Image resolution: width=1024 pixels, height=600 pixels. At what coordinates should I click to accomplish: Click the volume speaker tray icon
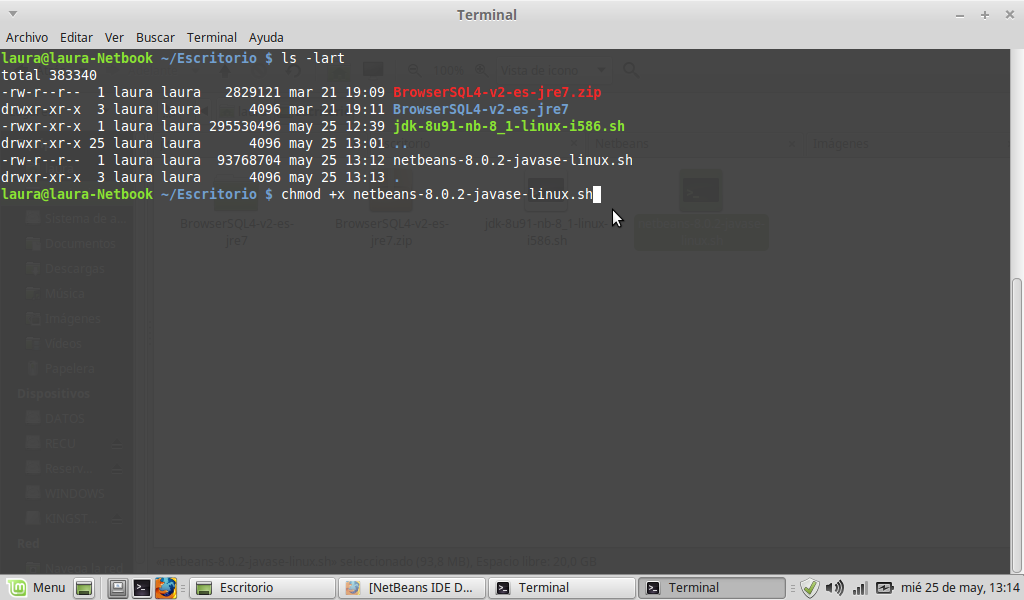pos(835,588)
